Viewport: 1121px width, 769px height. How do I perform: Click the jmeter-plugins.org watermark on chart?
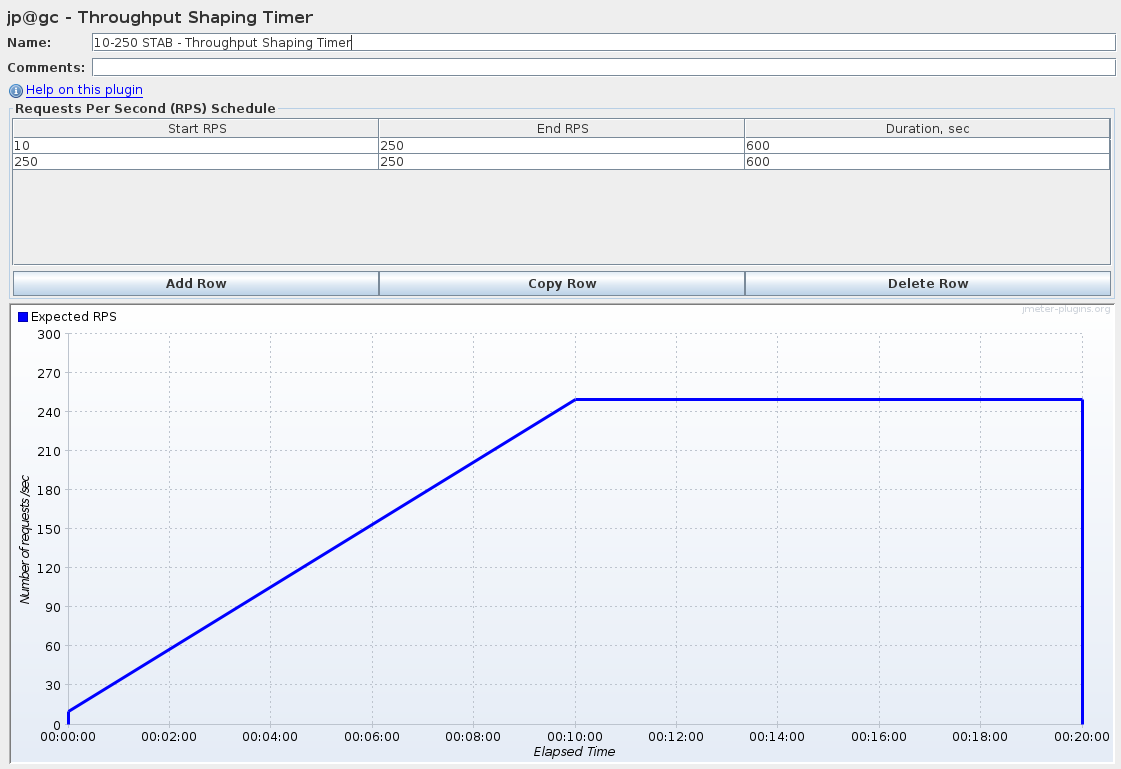click(x=1065, y=309)
